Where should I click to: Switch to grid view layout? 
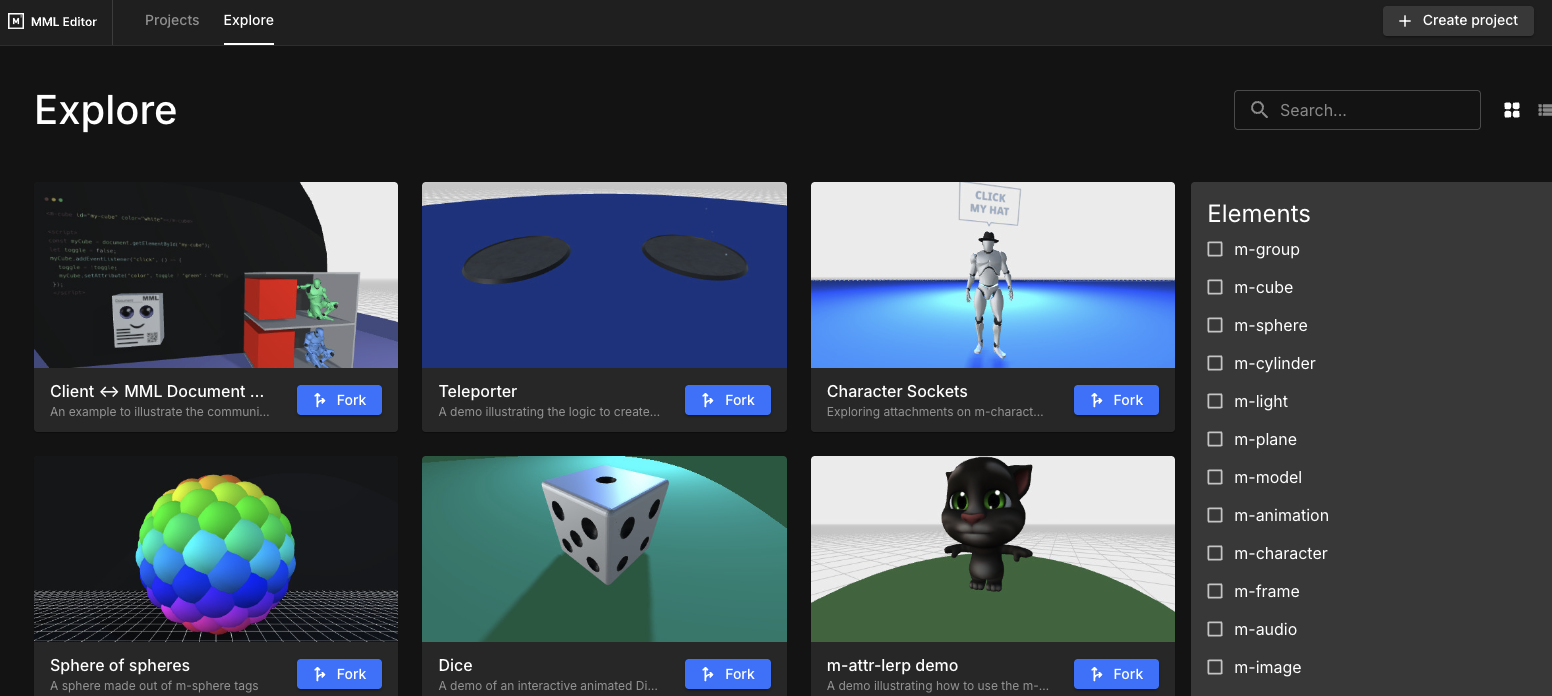click(x=1511, y=110)
